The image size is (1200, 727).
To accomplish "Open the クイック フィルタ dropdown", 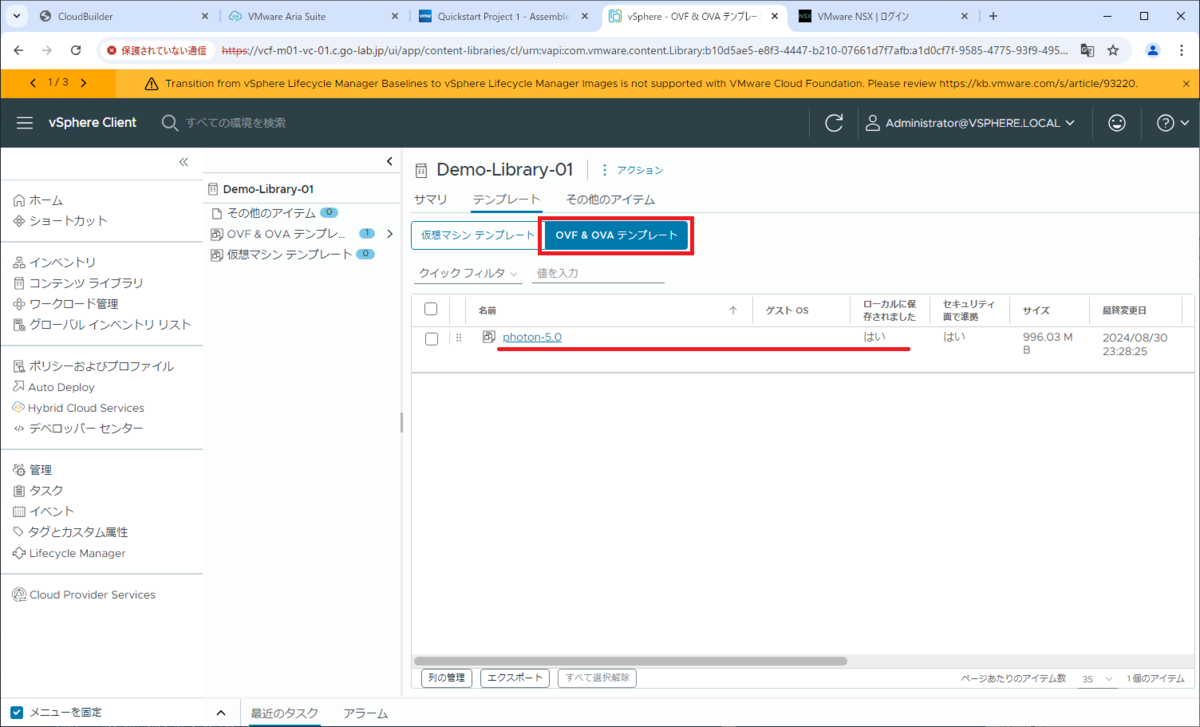I will pyautogui.click(x=469, y=273).
